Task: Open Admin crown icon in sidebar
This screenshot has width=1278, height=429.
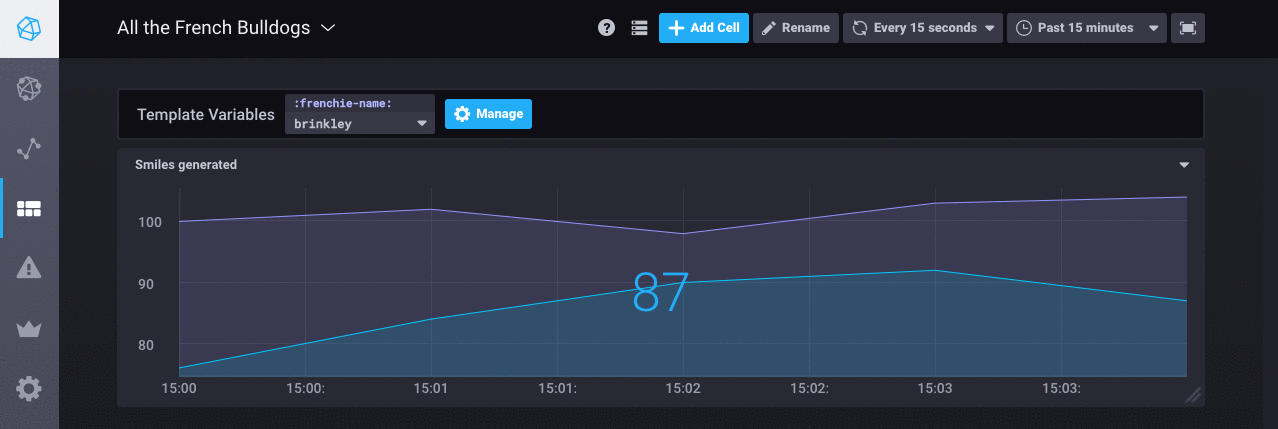Action: [x=29, y=329]
